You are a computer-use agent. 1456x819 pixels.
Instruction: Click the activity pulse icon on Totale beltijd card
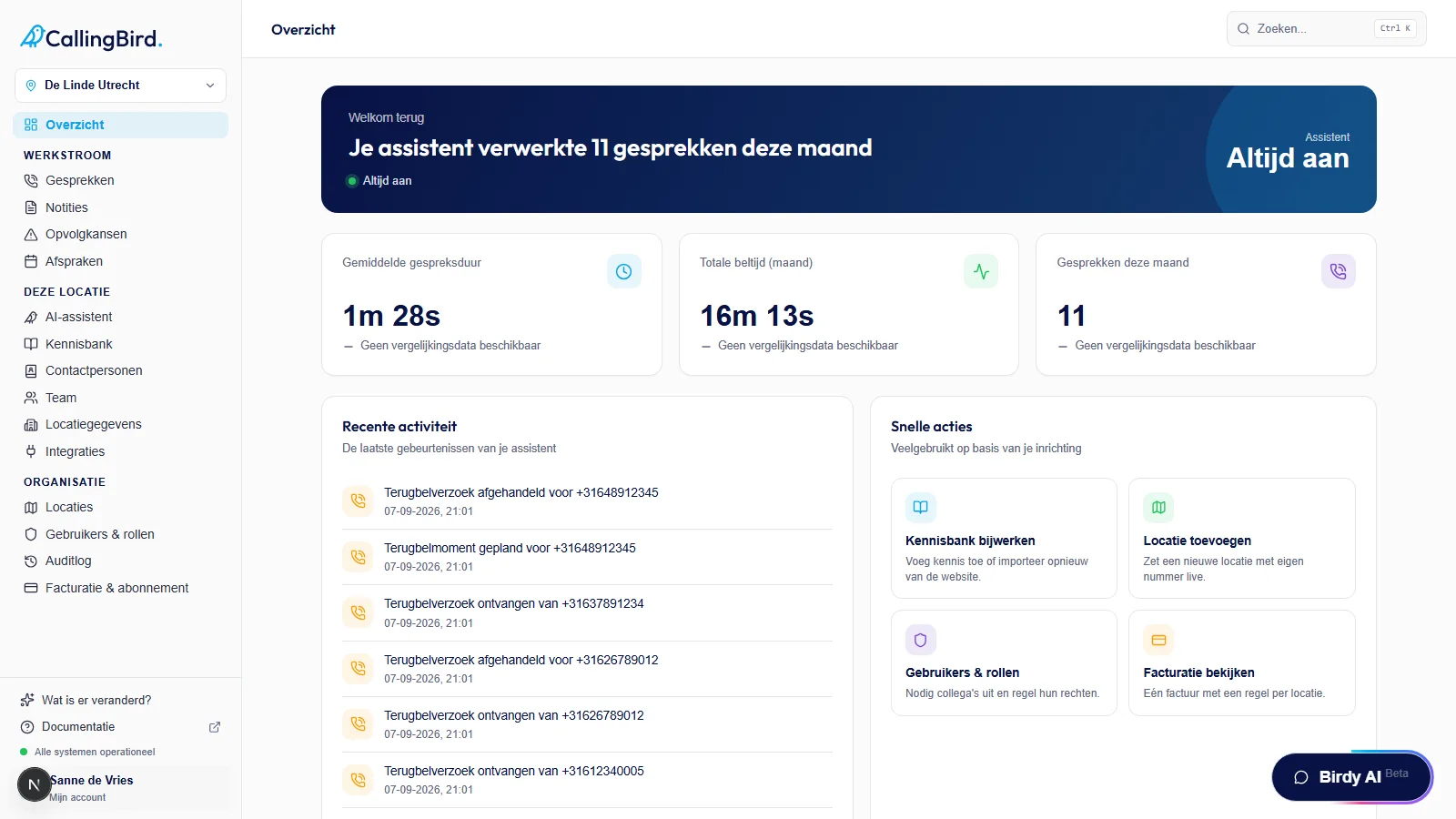click(981, 271)
